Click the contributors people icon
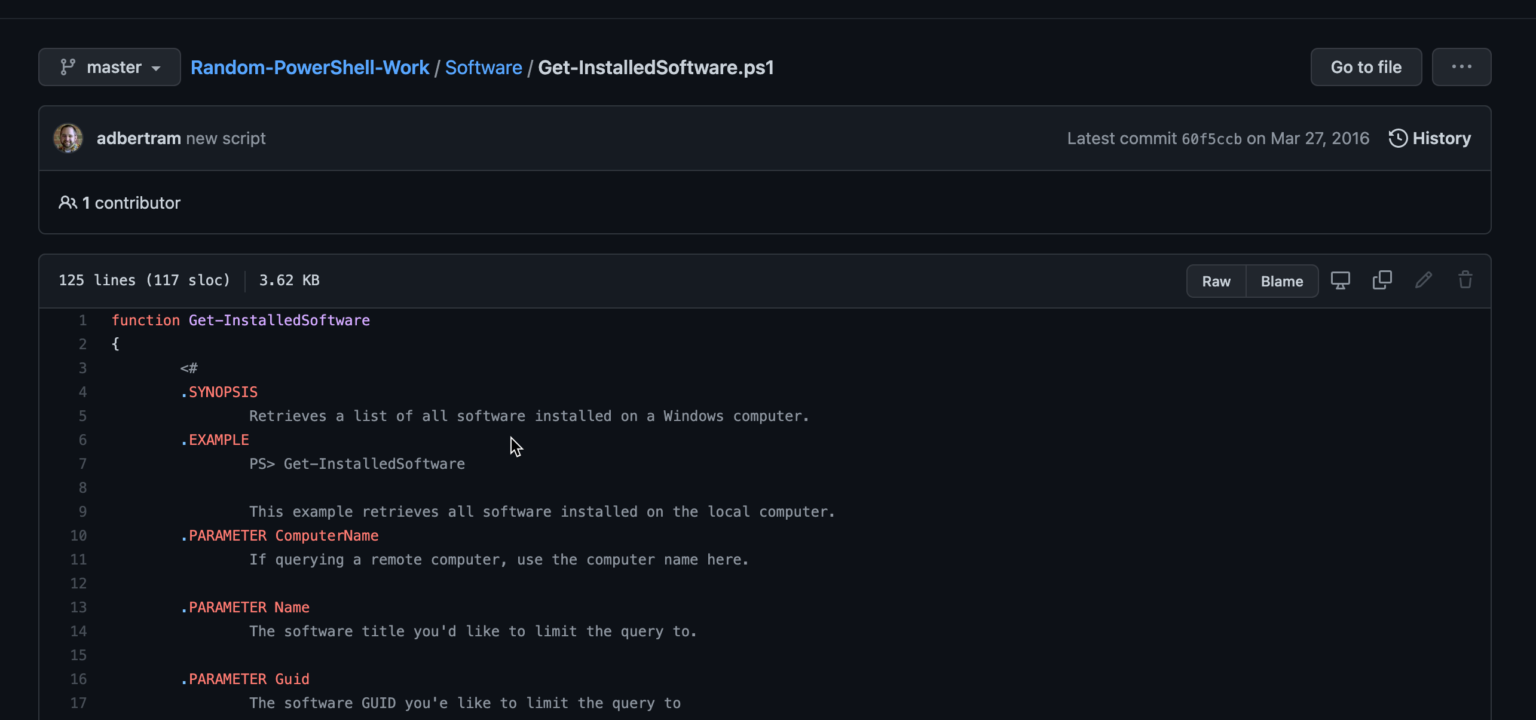This screenshot has height=720, width=1536. tap(67, 202)
